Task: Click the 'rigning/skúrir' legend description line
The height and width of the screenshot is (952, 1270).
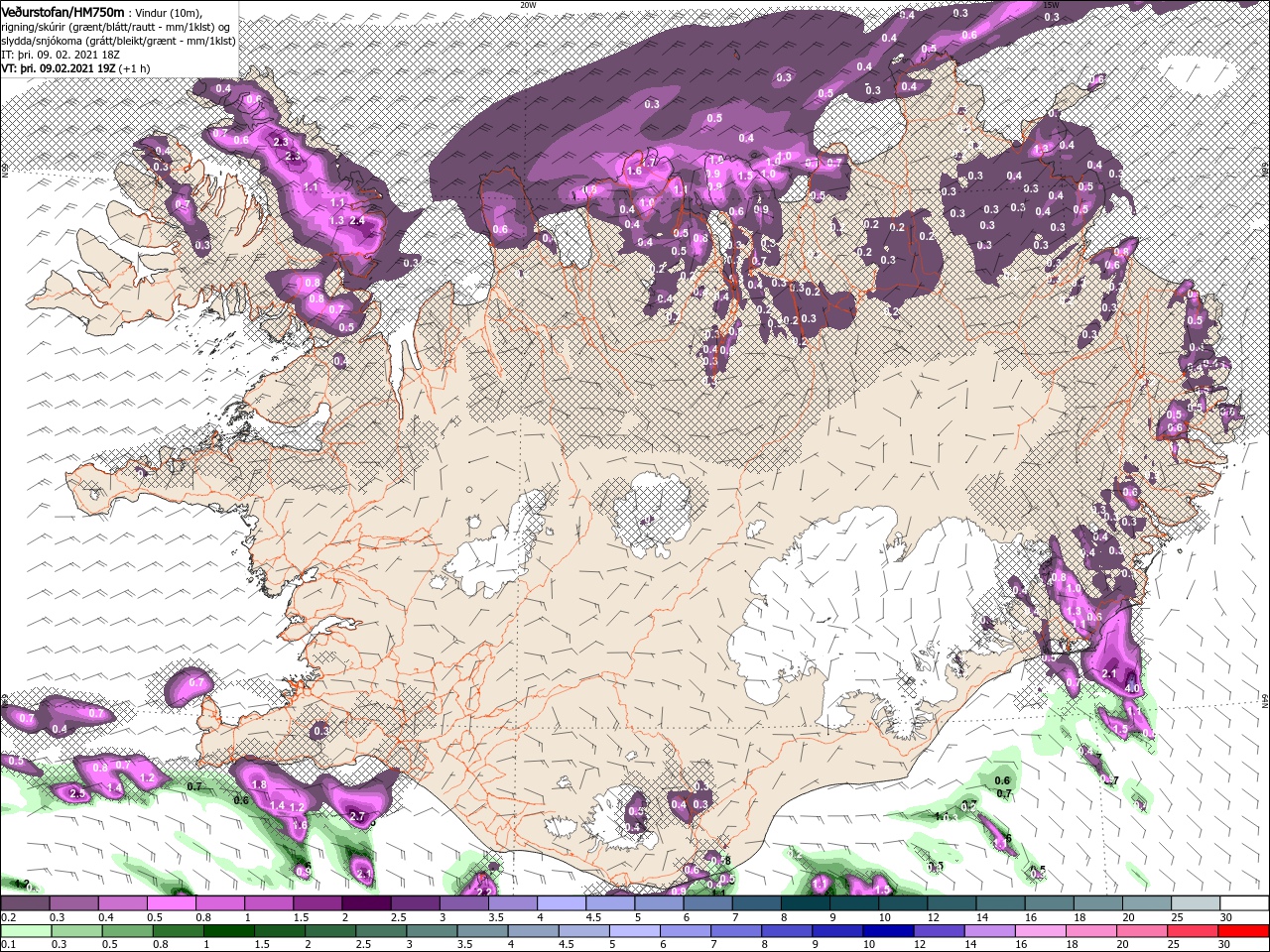Action: 117,27
